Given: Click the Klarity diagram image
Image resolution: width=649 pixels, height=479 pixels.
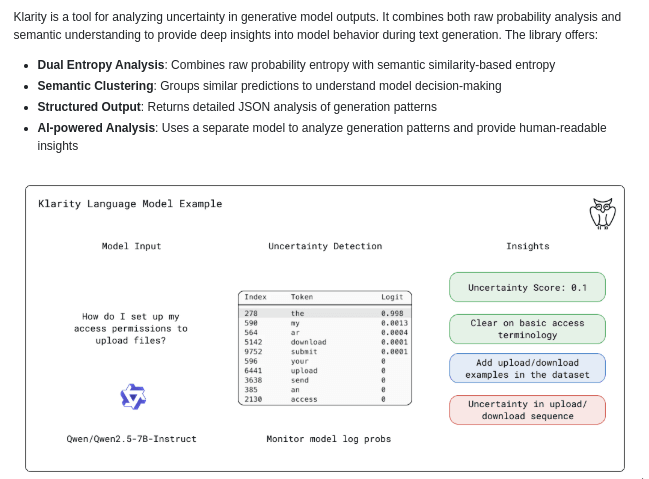Looking at the screenshot, I should (325, 328).
